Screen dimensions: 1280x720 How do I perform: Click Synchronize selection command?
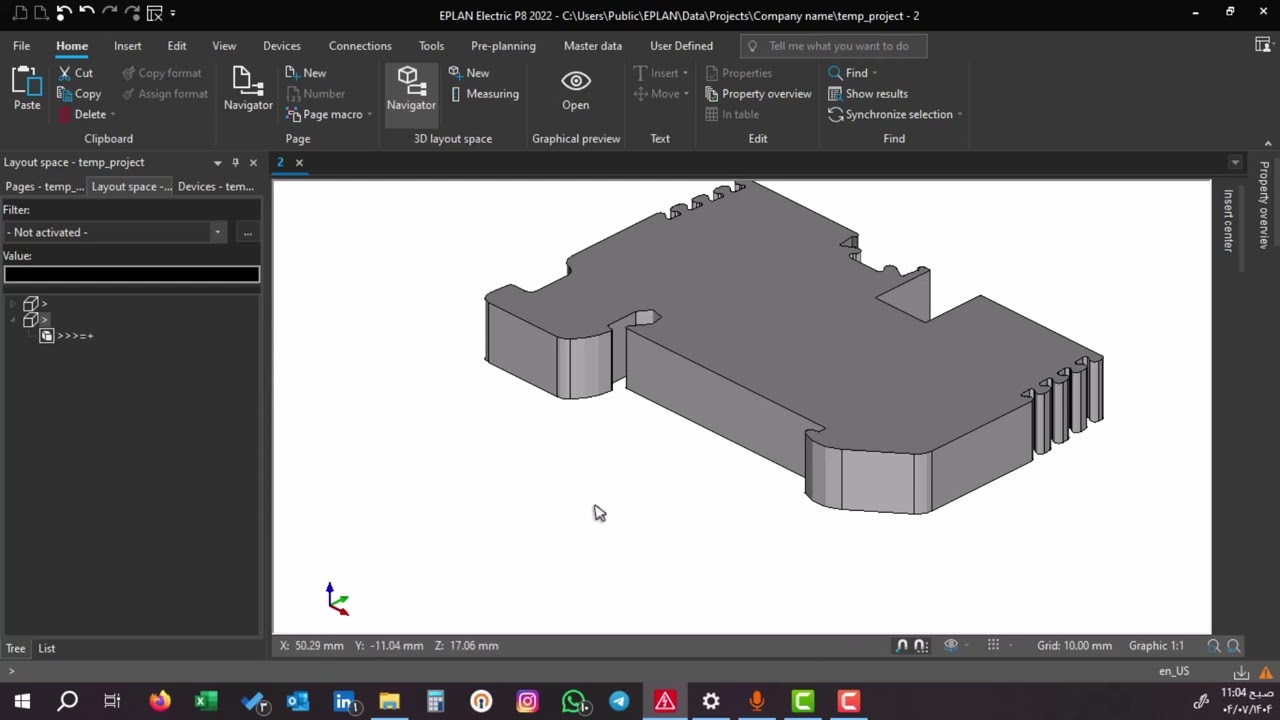click(x=890, y=114)
